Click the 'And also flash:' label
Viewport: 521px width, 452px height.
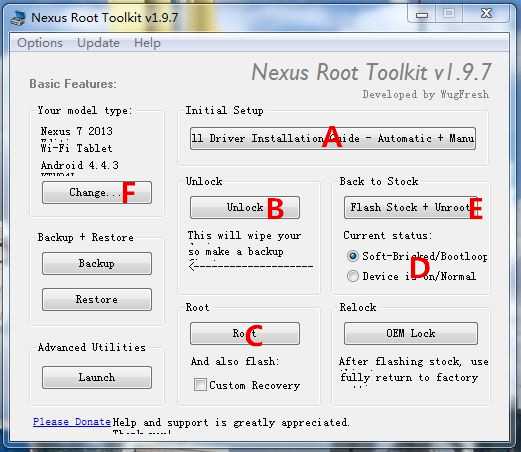pos(235,361)
